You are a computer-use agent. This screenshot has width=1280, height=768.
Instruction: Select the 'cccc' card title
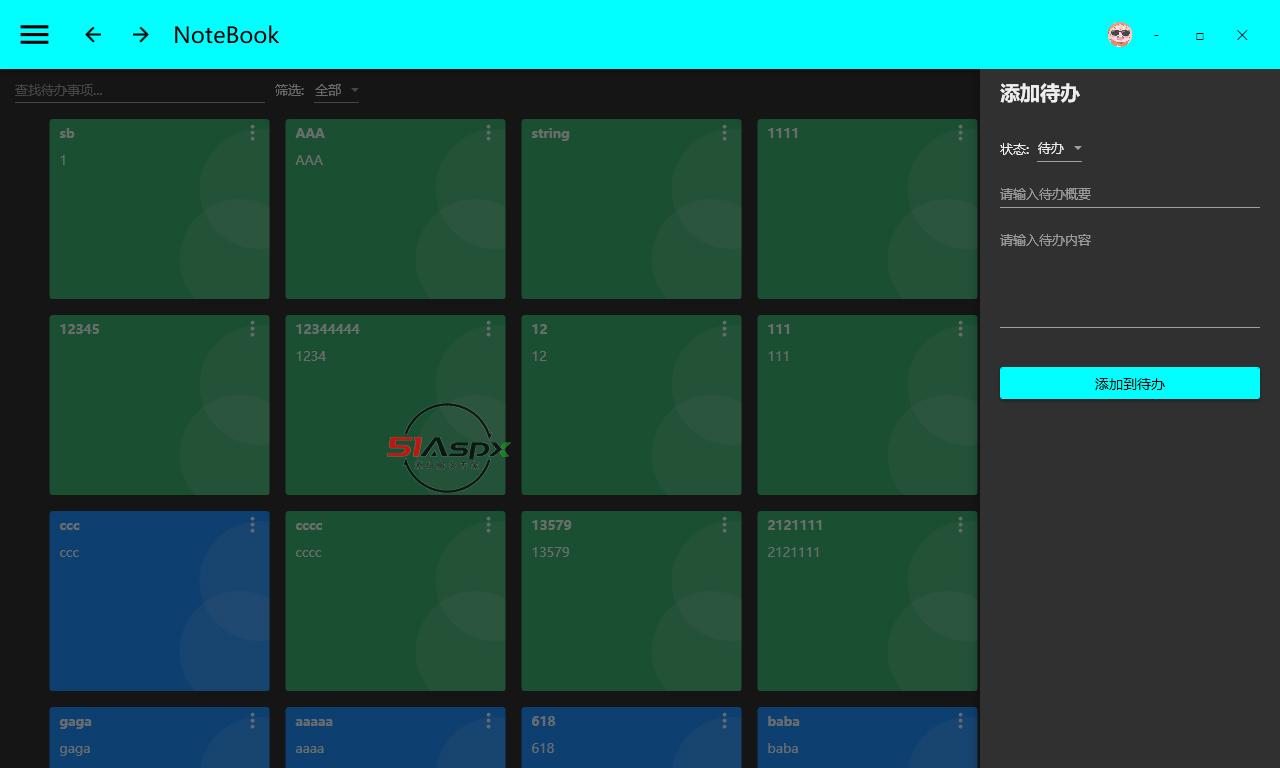[x=309, y=525]
